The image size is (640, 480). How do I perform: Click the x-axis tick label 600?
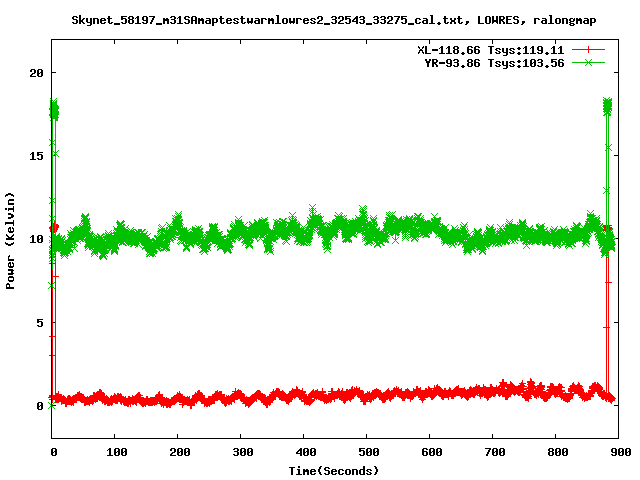(x=432, y=452)
